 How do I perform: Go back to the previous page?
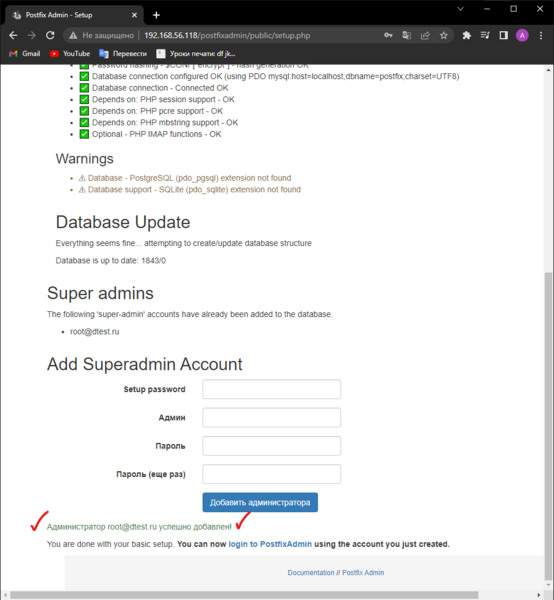13,36
